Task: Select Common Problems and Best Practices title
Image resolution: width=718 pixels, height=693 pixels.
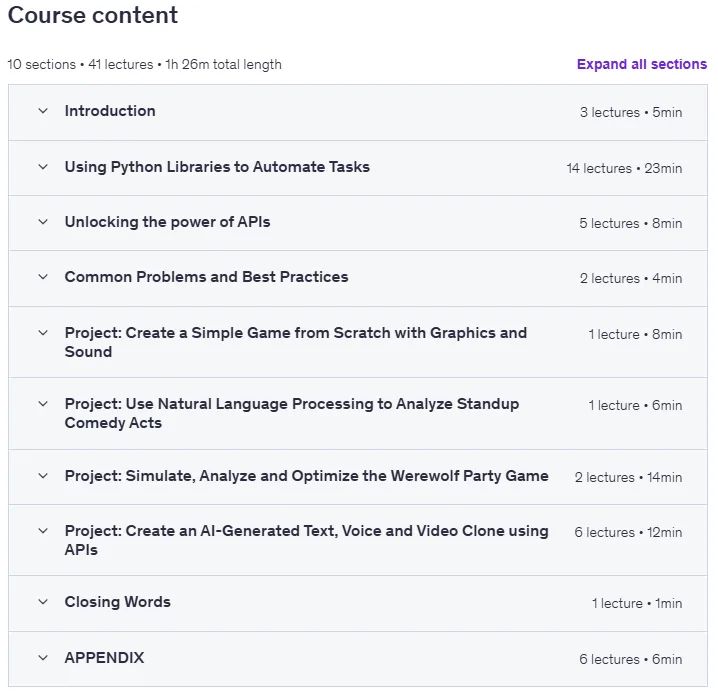Action: tap(206, 277)
